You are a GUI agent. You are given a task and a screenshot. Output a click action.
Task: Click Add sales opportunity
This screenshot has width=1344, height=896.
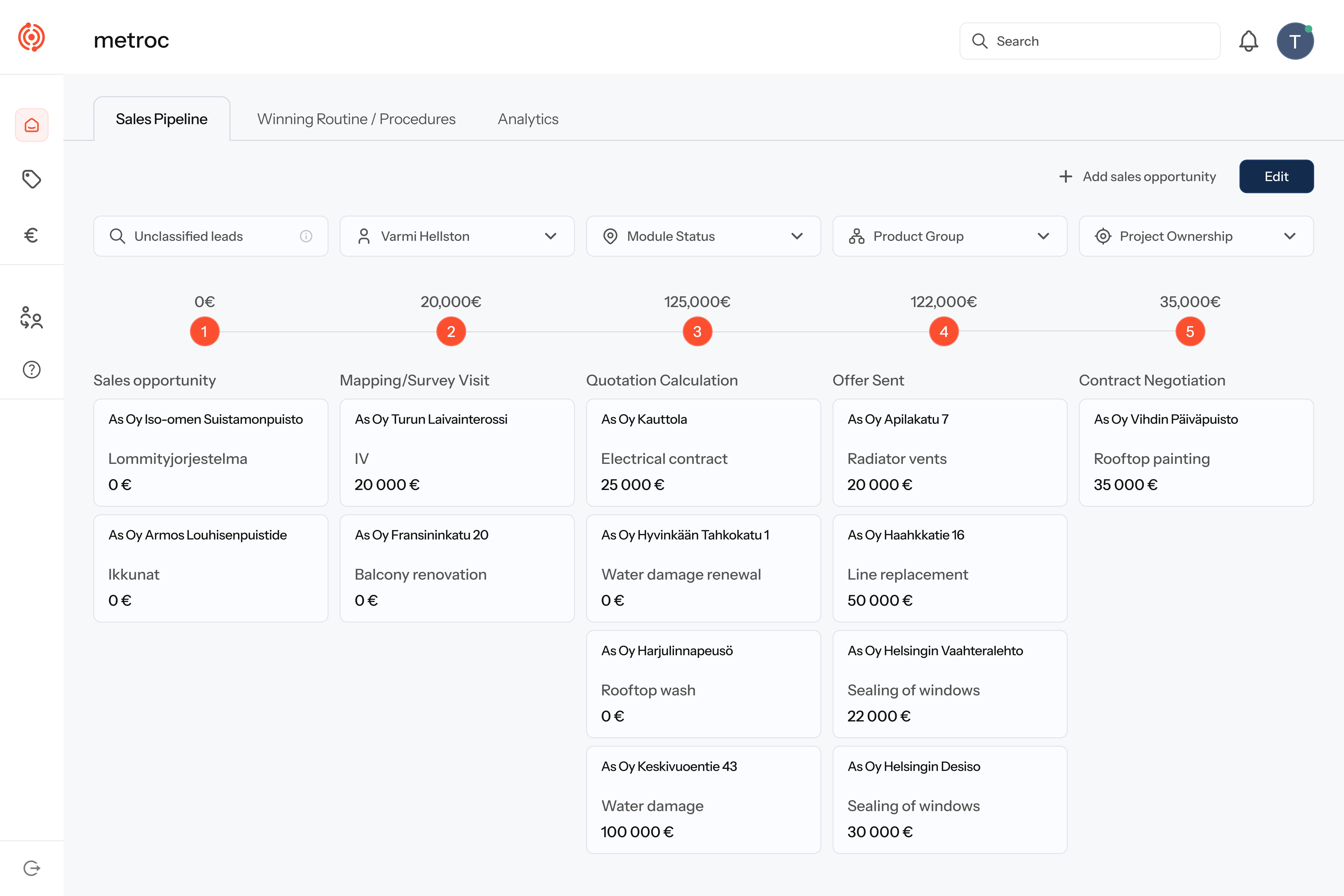point(1137,177)
